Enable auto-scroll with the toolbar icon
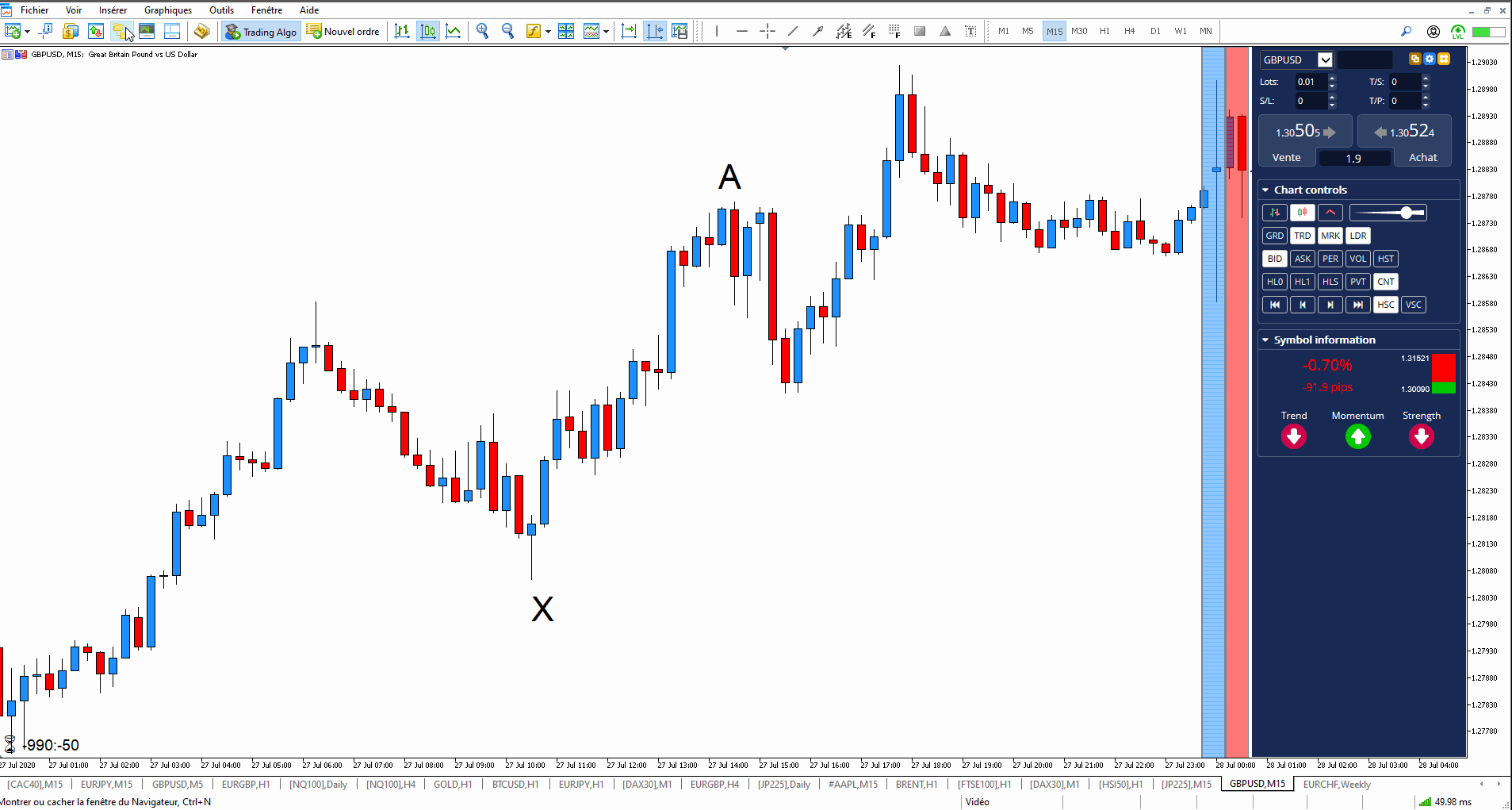 (x=628, y=31)
